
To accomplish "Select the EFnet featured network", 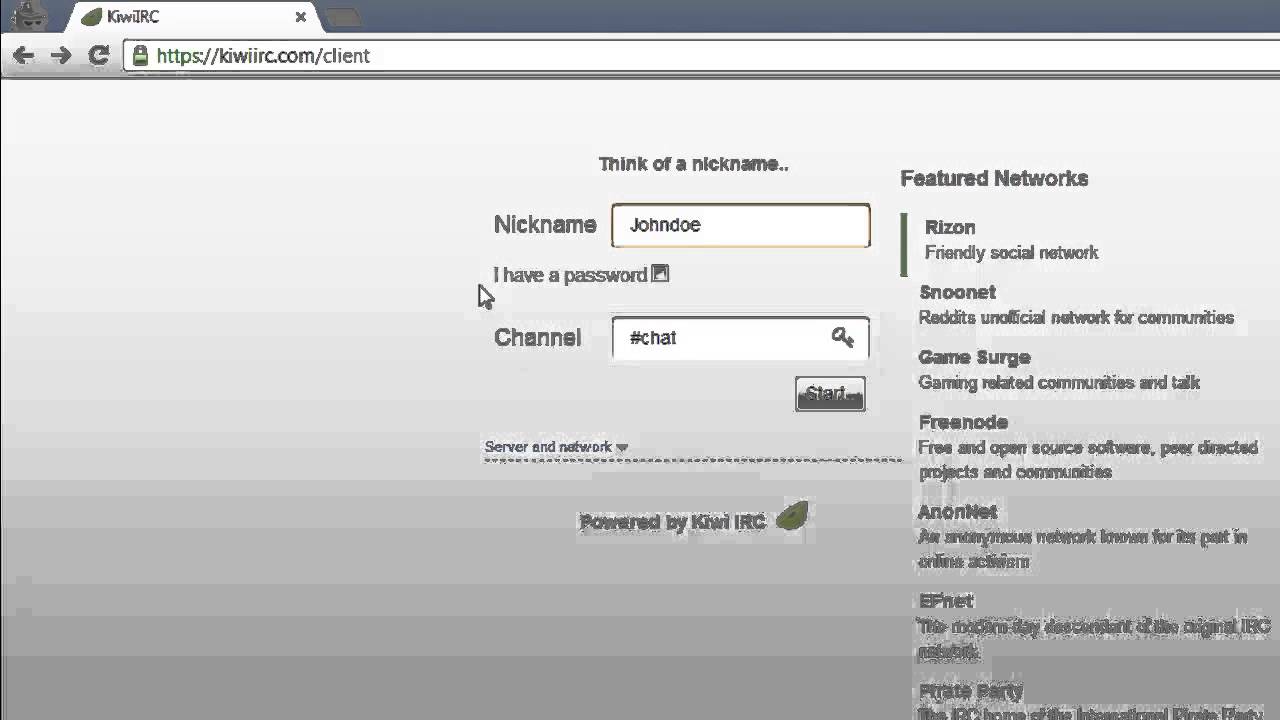I will coord(946,601).
